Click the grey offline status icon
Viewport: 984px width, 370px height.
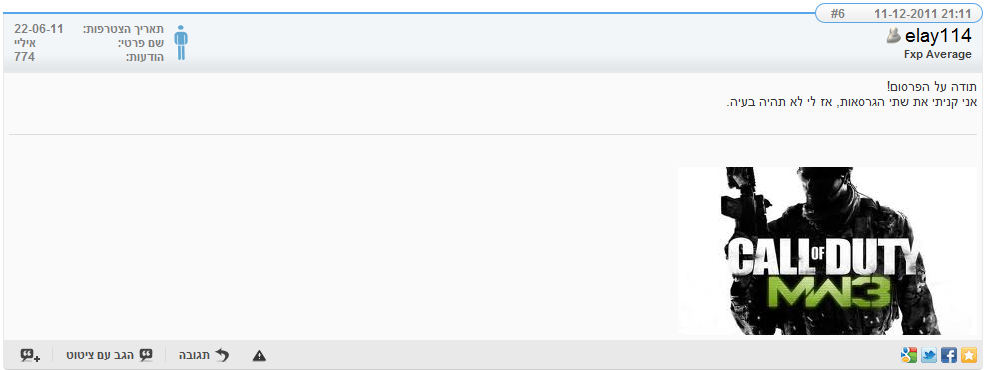point(894,36)
